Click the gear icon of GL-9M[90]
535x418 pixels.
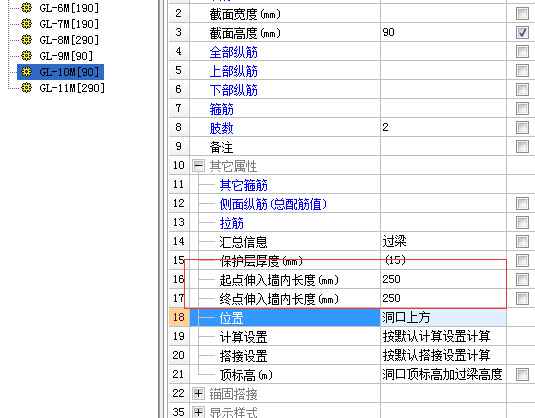point(26,56)
